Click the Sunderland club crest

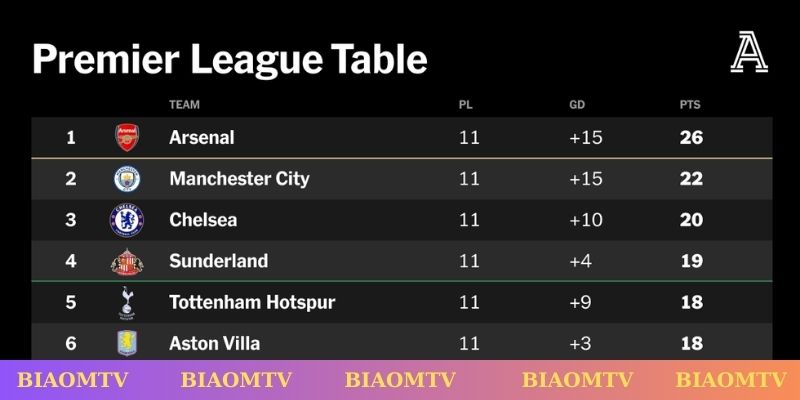[127, 262]
